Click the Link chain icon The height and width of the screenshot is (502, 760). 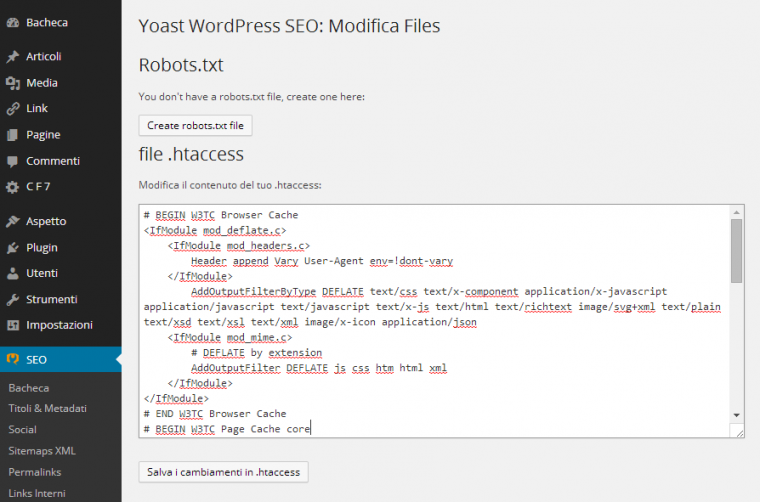(13, 109)
